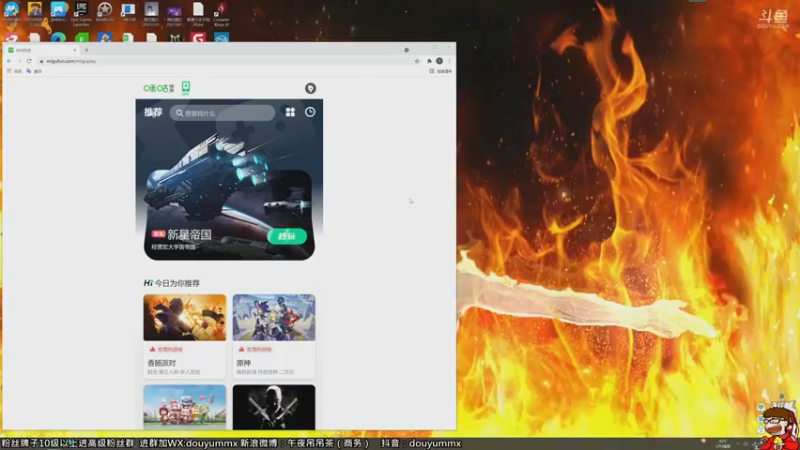Reload the migufun.com page
800x450 pixels.
[x=29, y=61]
